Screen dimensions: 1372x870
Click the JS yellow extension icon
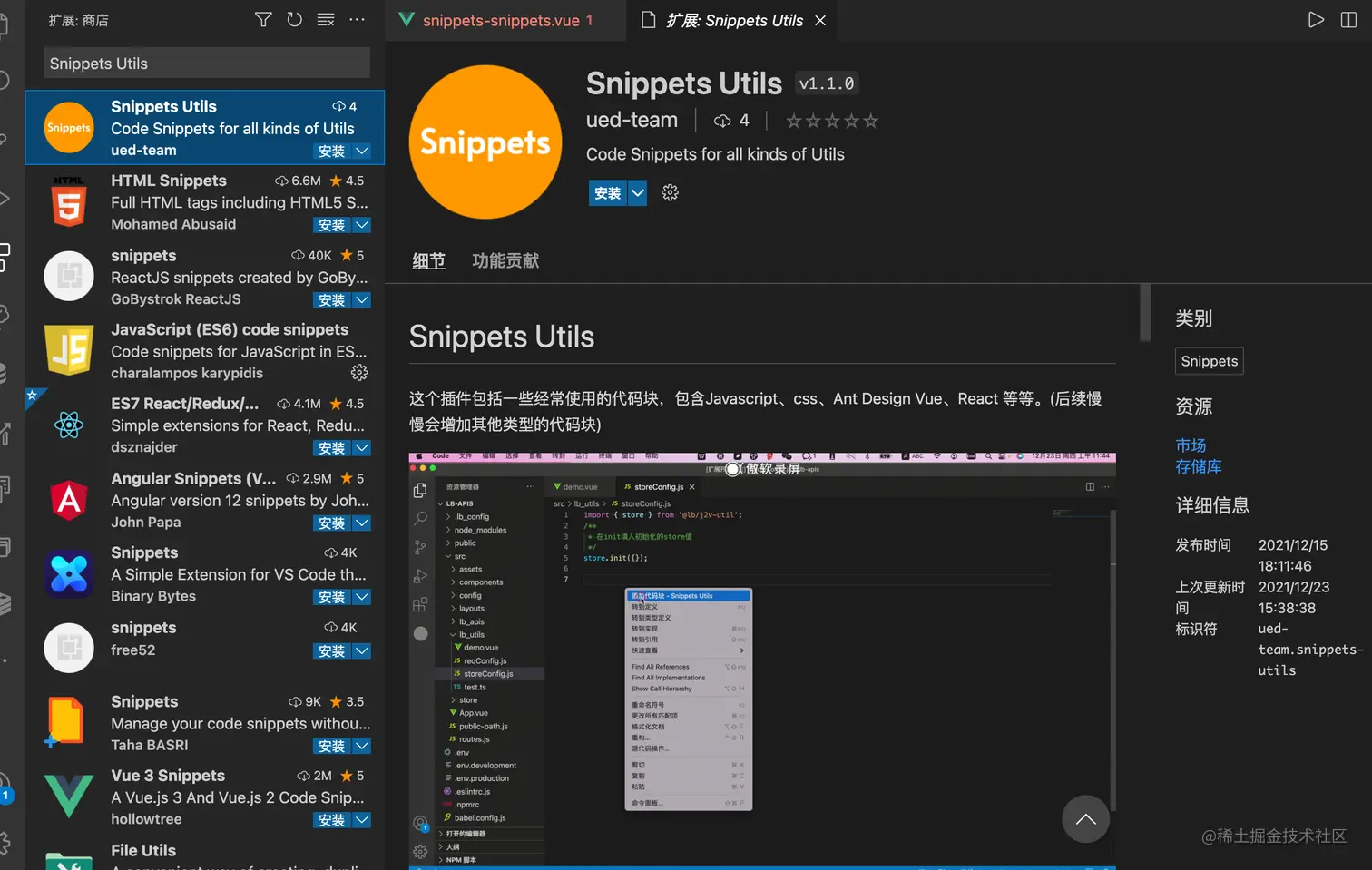click(x=69, y=350)
